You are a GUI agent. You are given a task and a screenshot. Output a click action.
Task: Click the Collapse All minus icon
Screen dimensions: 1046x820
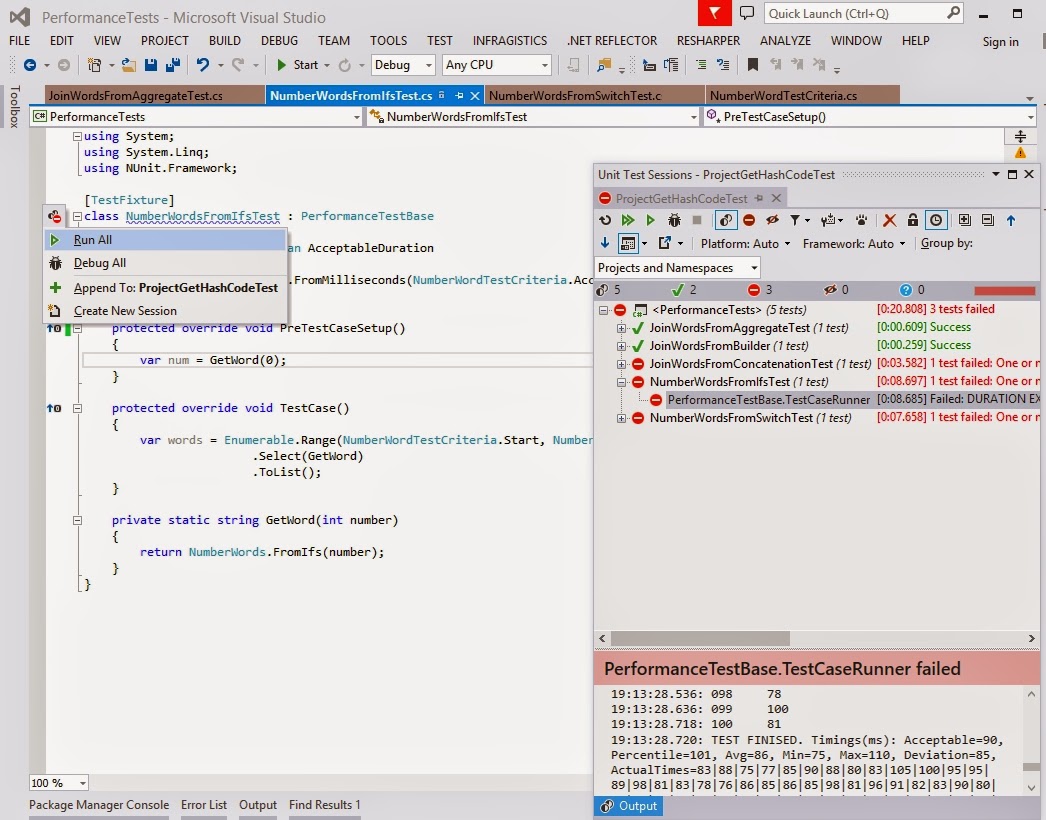pyautogui.click(x=988, y=220)
